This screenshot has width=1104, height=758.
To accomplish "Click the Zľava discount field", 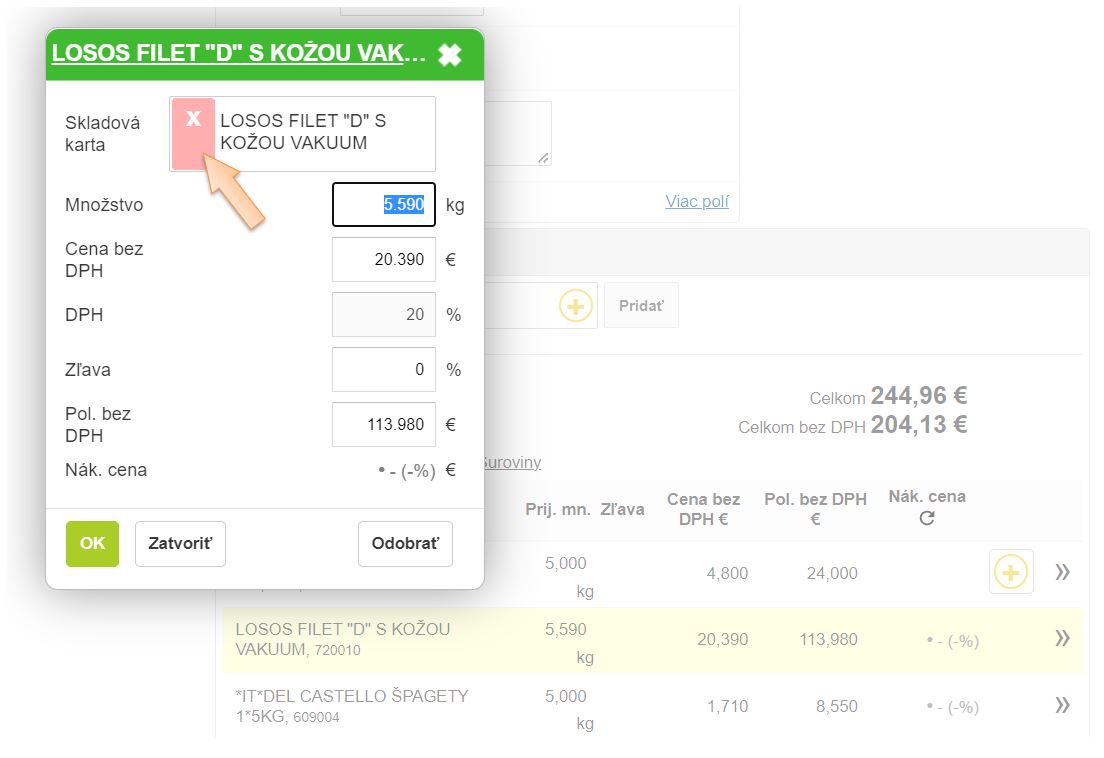I will pos(384,370).
